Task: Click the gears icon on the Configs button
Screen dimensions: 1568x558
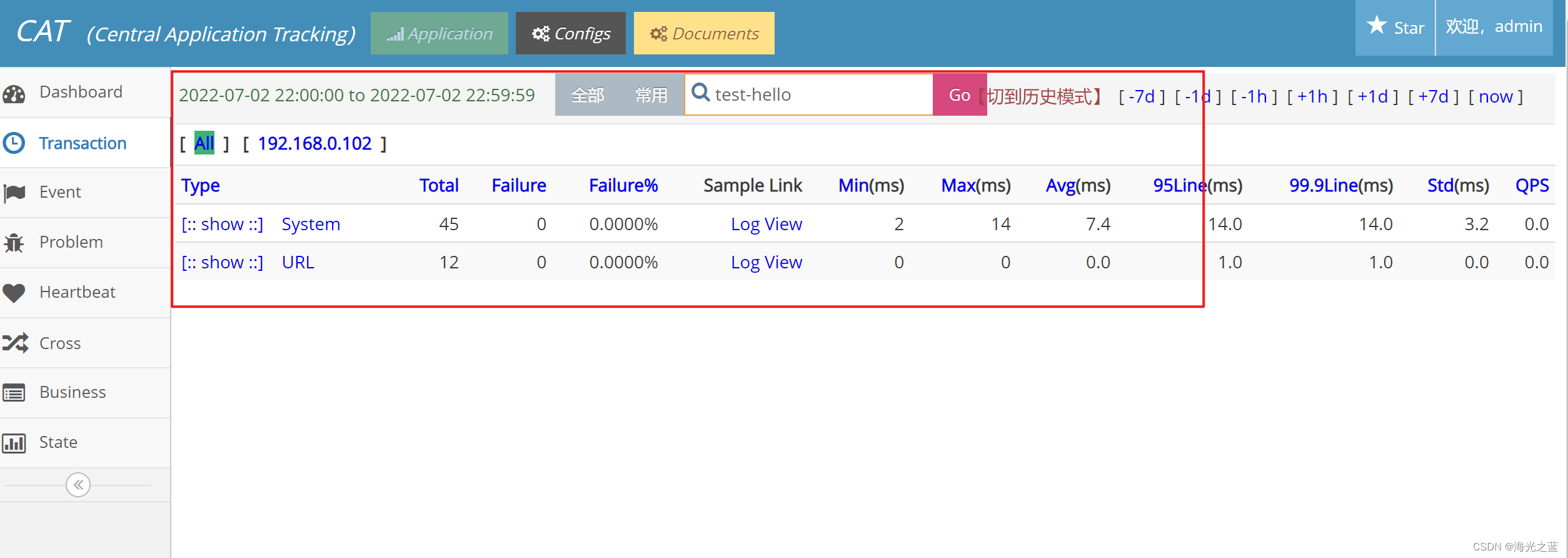Action: pos(540,34)
